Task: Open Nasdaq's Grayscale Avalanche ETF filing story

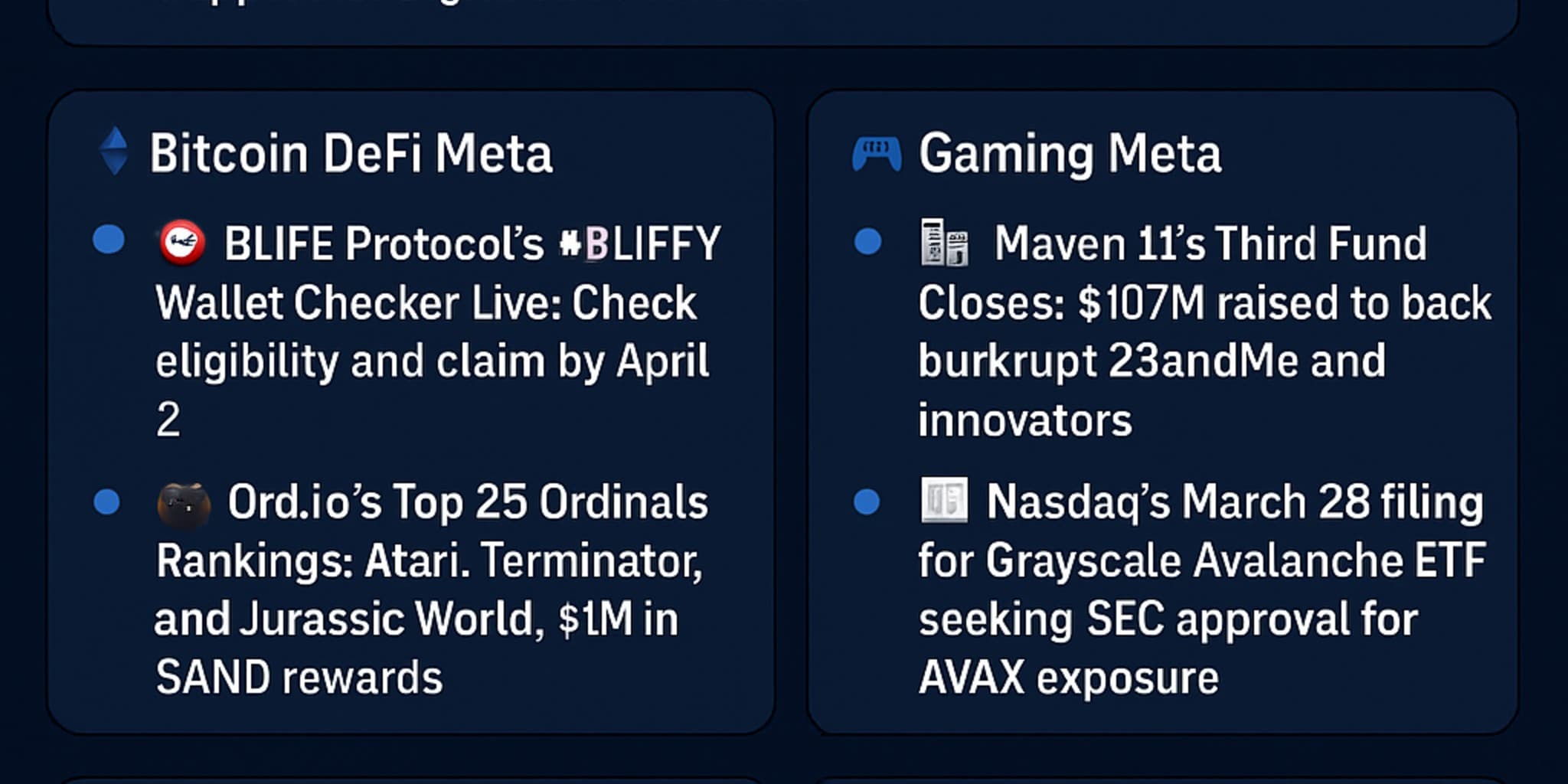Action: pos(1202,590)
